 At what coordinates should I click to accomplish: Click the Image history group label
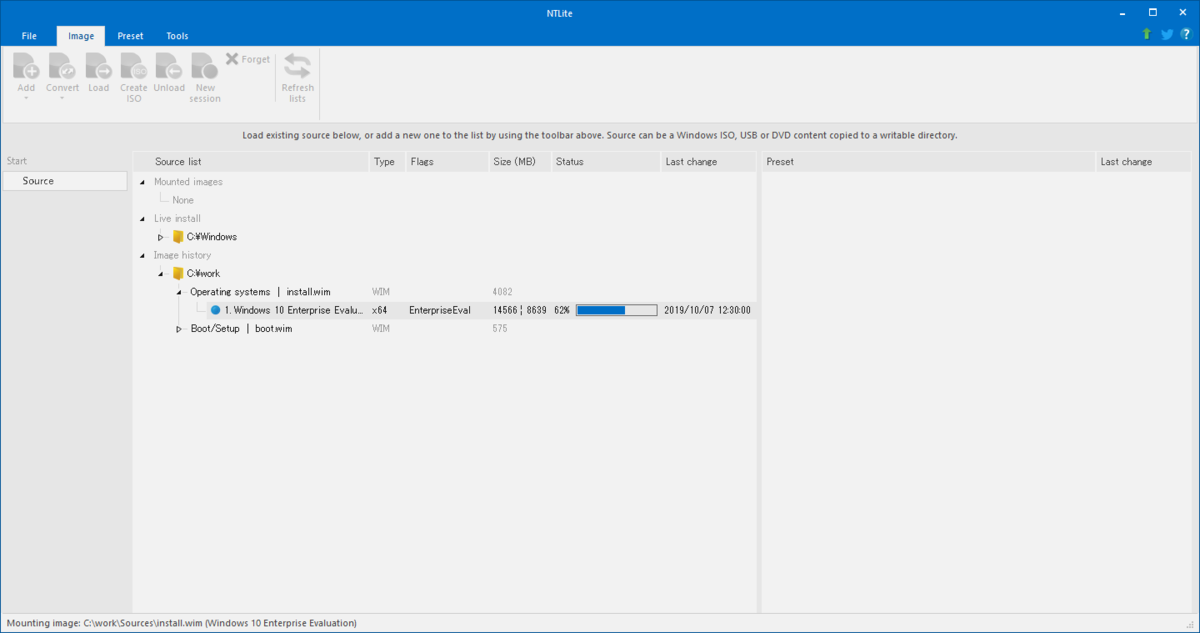(183, 255)
